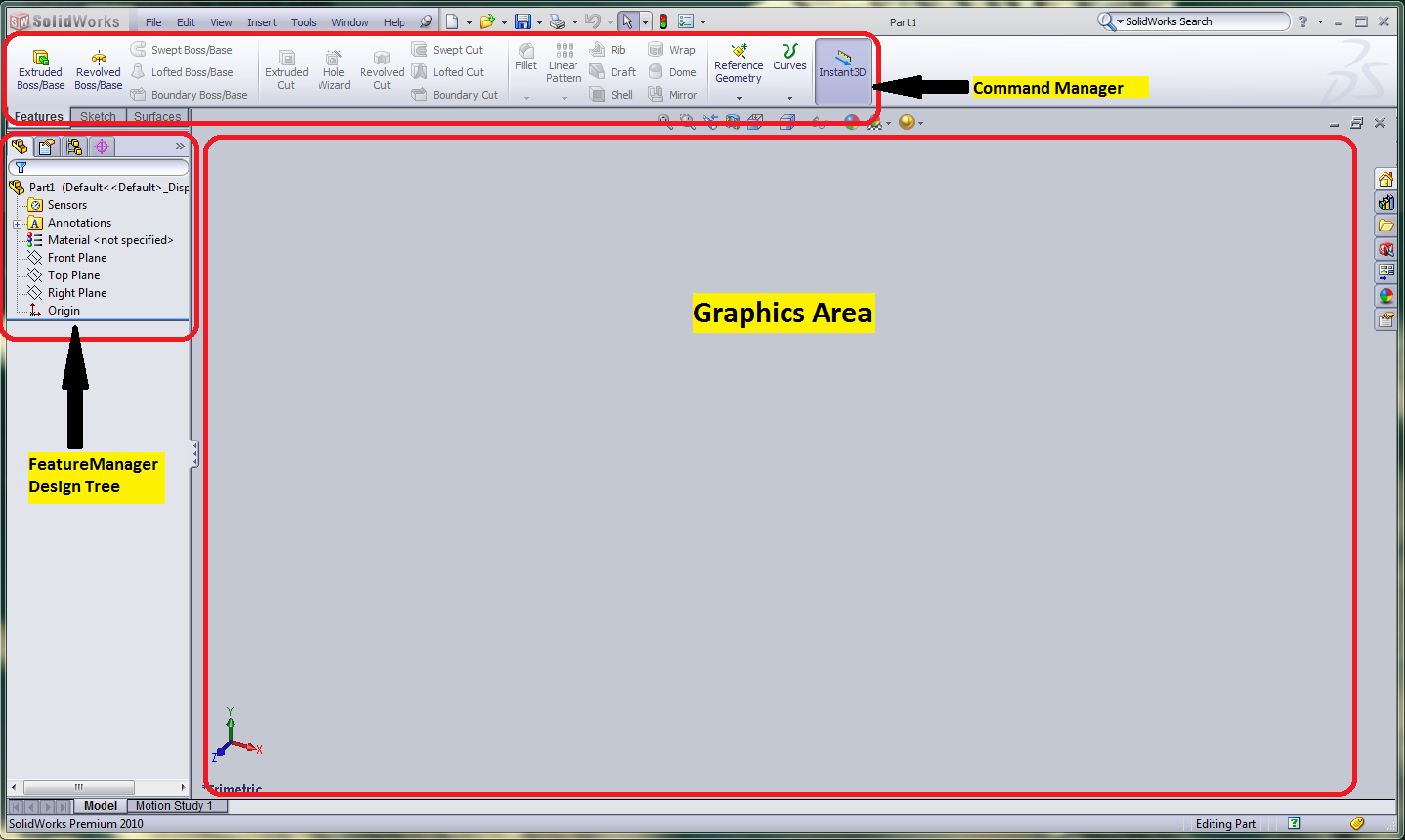Select the Rib tool
Viewport: 1405px width, 840px height.
tap(608, 49)
